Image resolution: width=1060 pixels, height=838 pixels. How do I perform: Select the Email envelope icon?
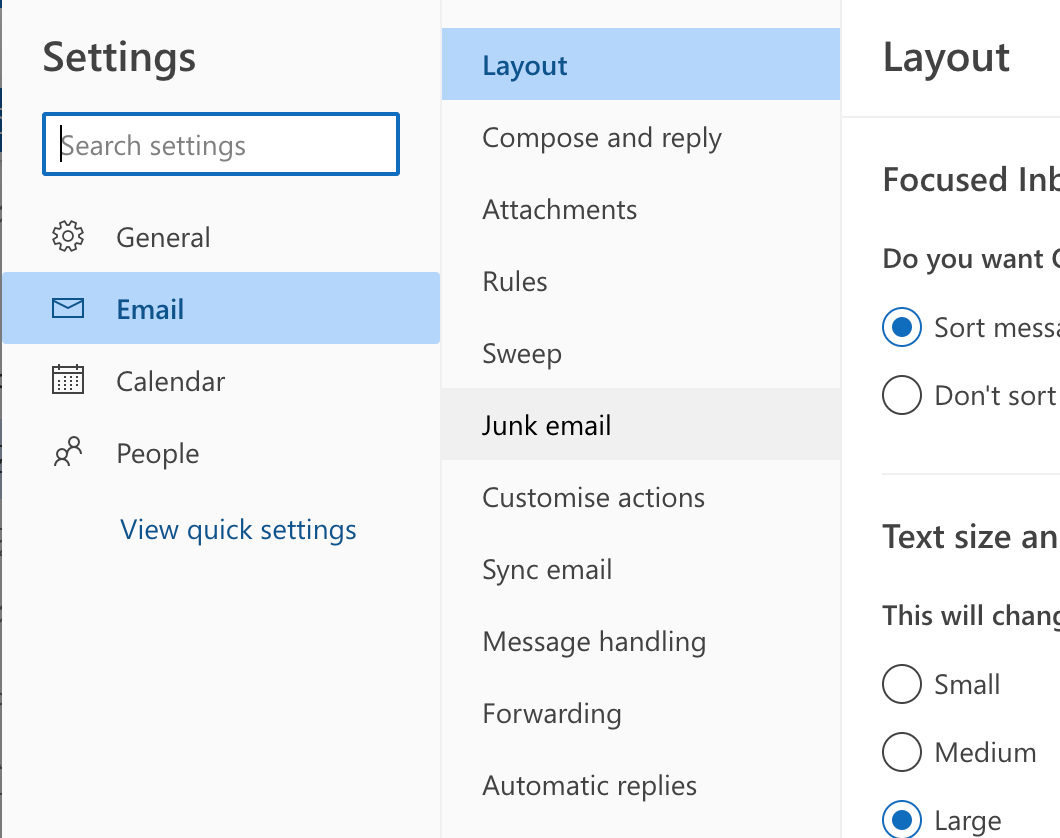click(x=68, y=308)
